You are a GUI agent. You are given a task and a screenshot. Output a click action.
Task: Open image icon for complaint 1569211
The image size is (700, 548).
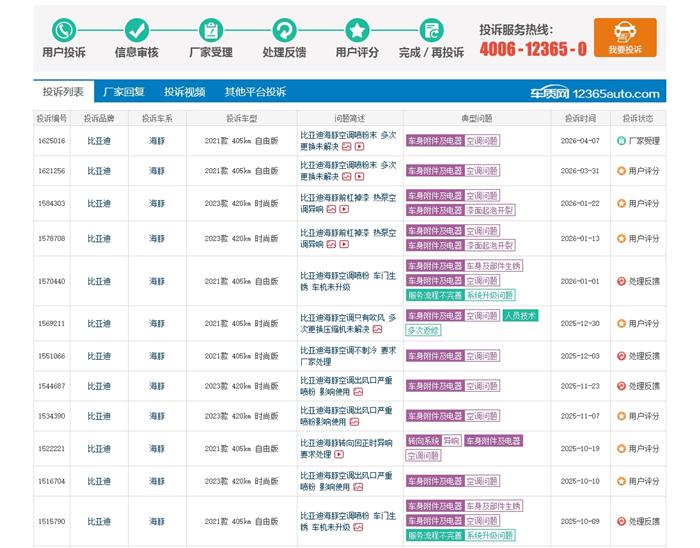pos(377,329)
